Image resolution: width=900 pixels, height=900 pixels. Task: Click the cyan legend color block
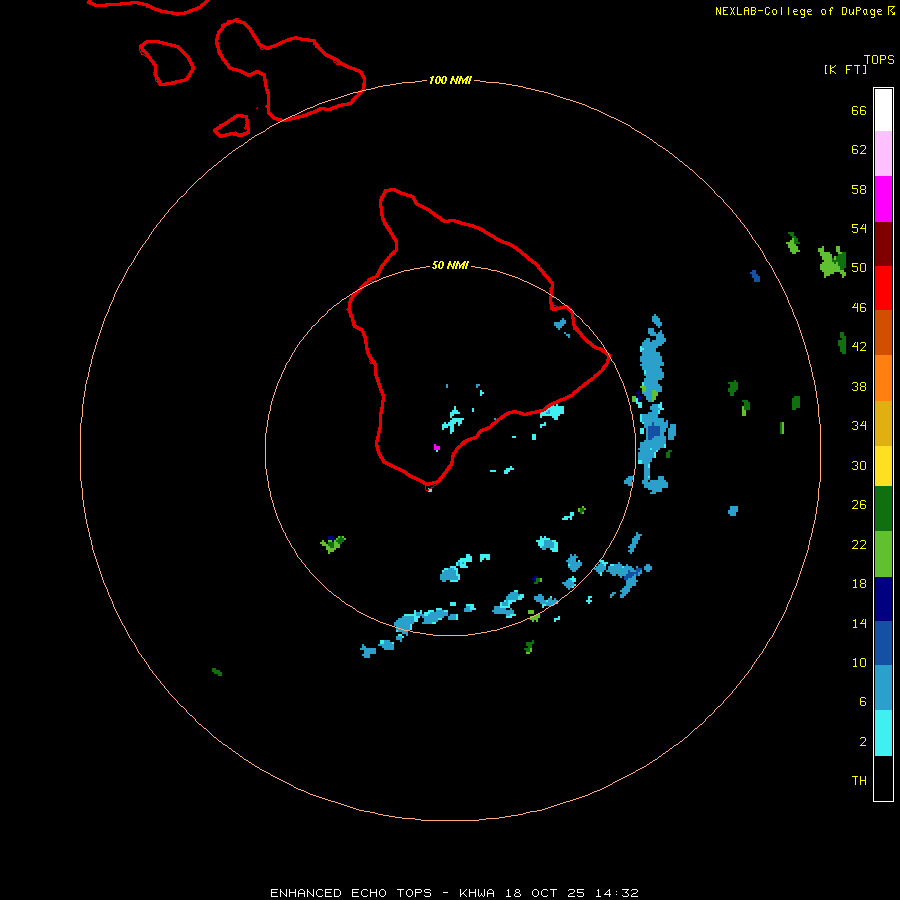883,733
